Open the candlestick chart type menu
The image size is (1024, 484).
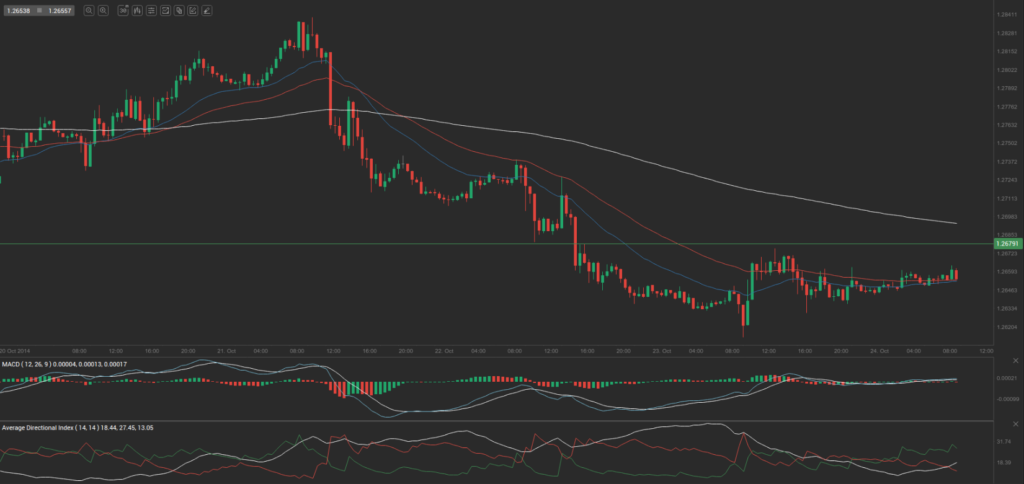[x=137, y=10]
